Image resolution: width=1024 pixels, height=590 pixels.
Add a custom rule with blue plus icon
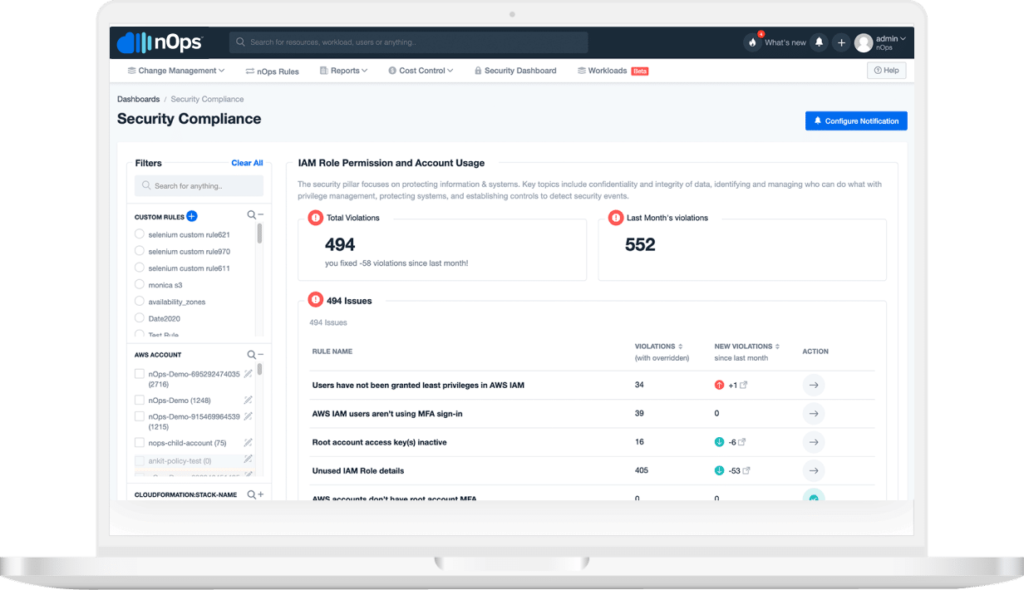(x=192, y=216)
